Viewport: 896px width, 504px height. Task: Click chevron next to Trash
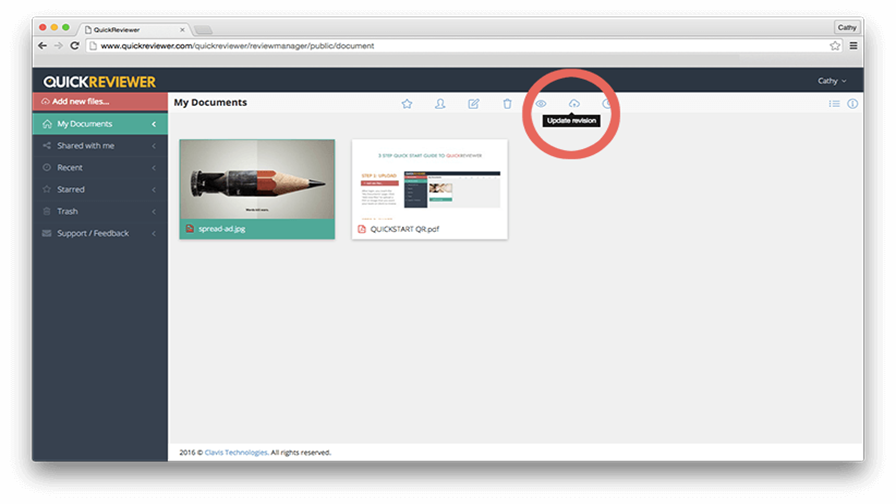click(154, 211)
